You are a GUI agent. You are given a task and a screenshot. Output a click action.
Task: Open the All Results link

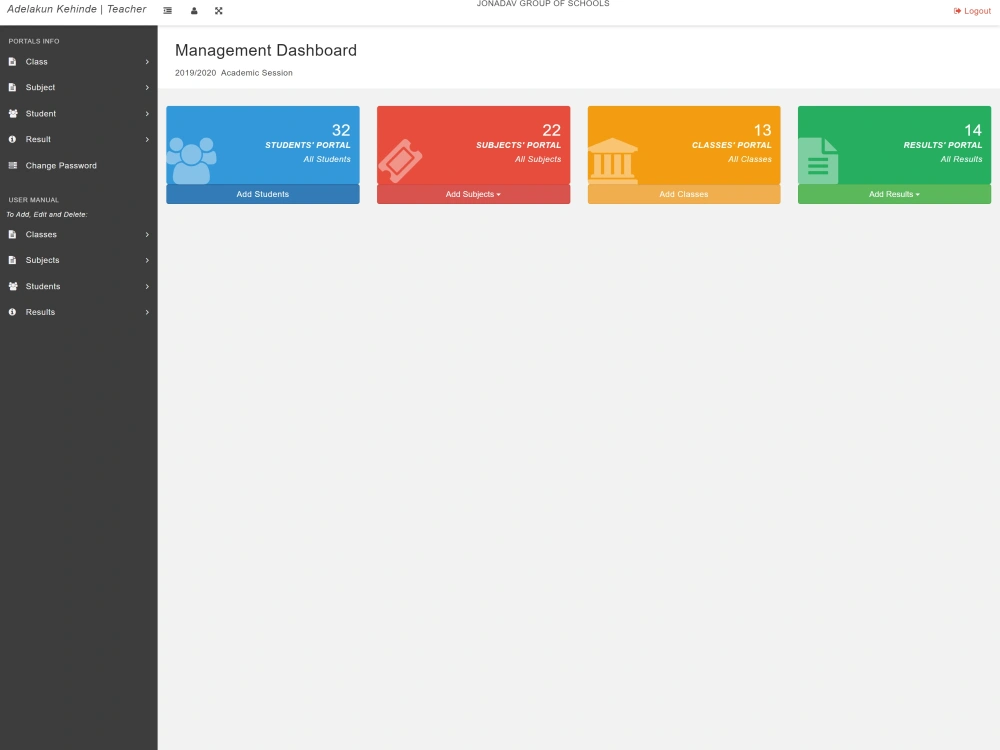[961, 159]
